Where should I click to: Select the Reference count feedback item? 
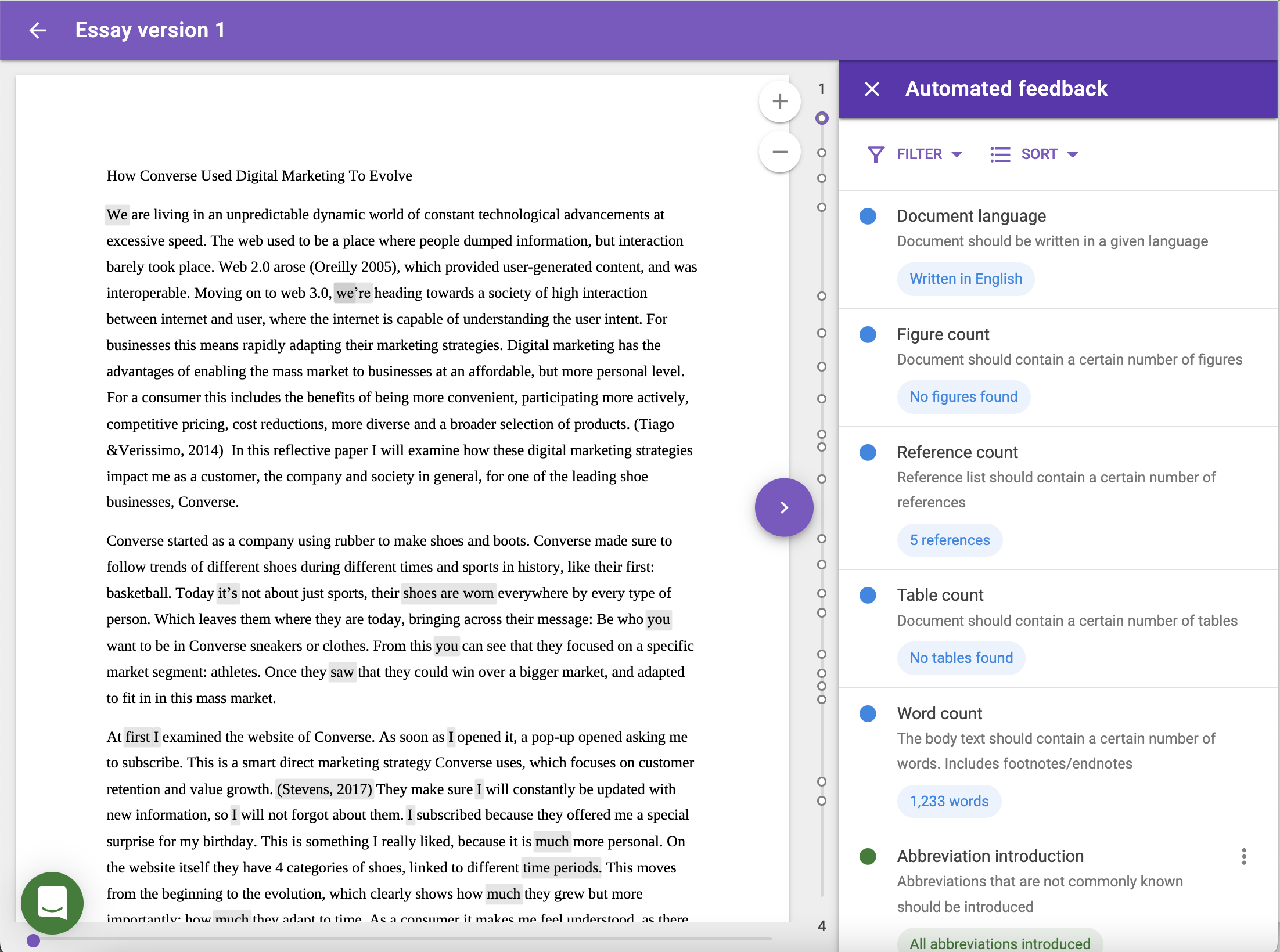1058,499
